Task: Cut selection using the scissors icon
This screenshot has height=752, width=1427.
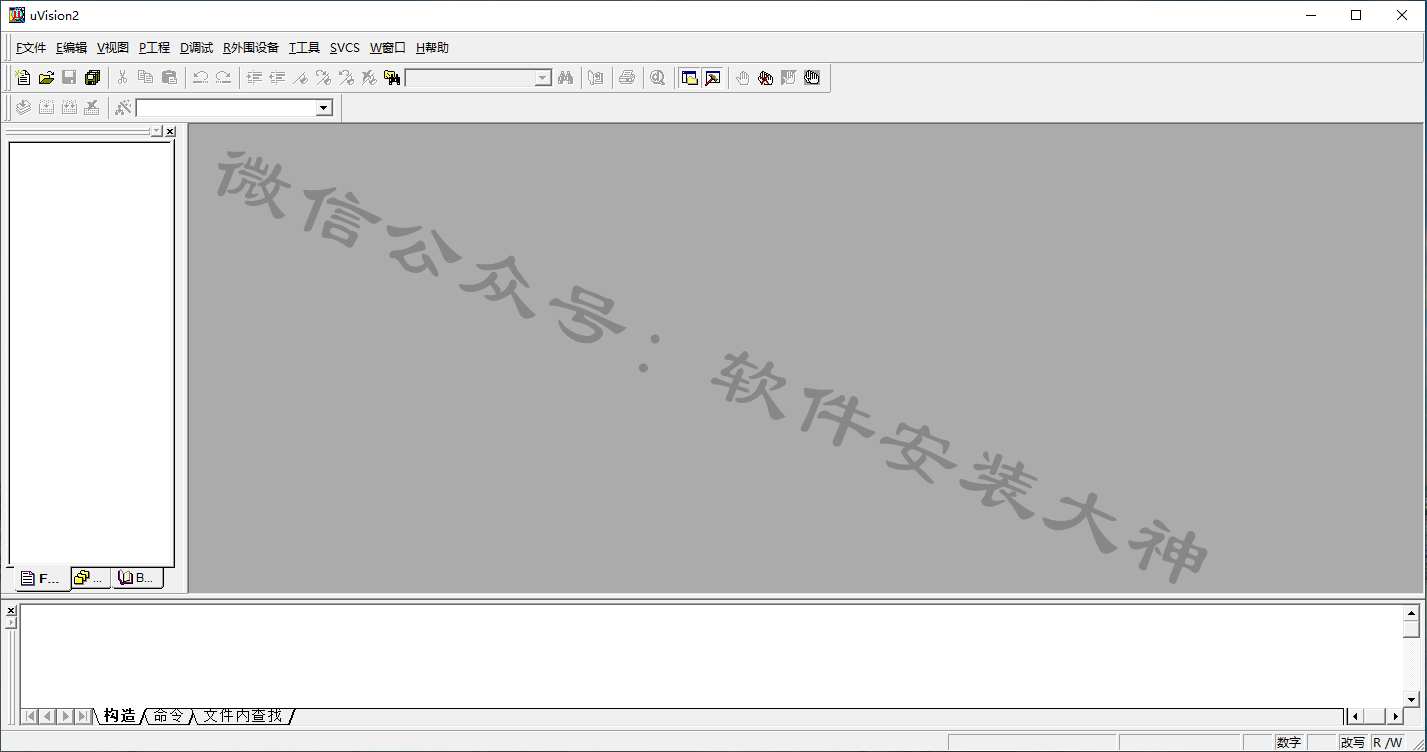Action: coord(122,77)
